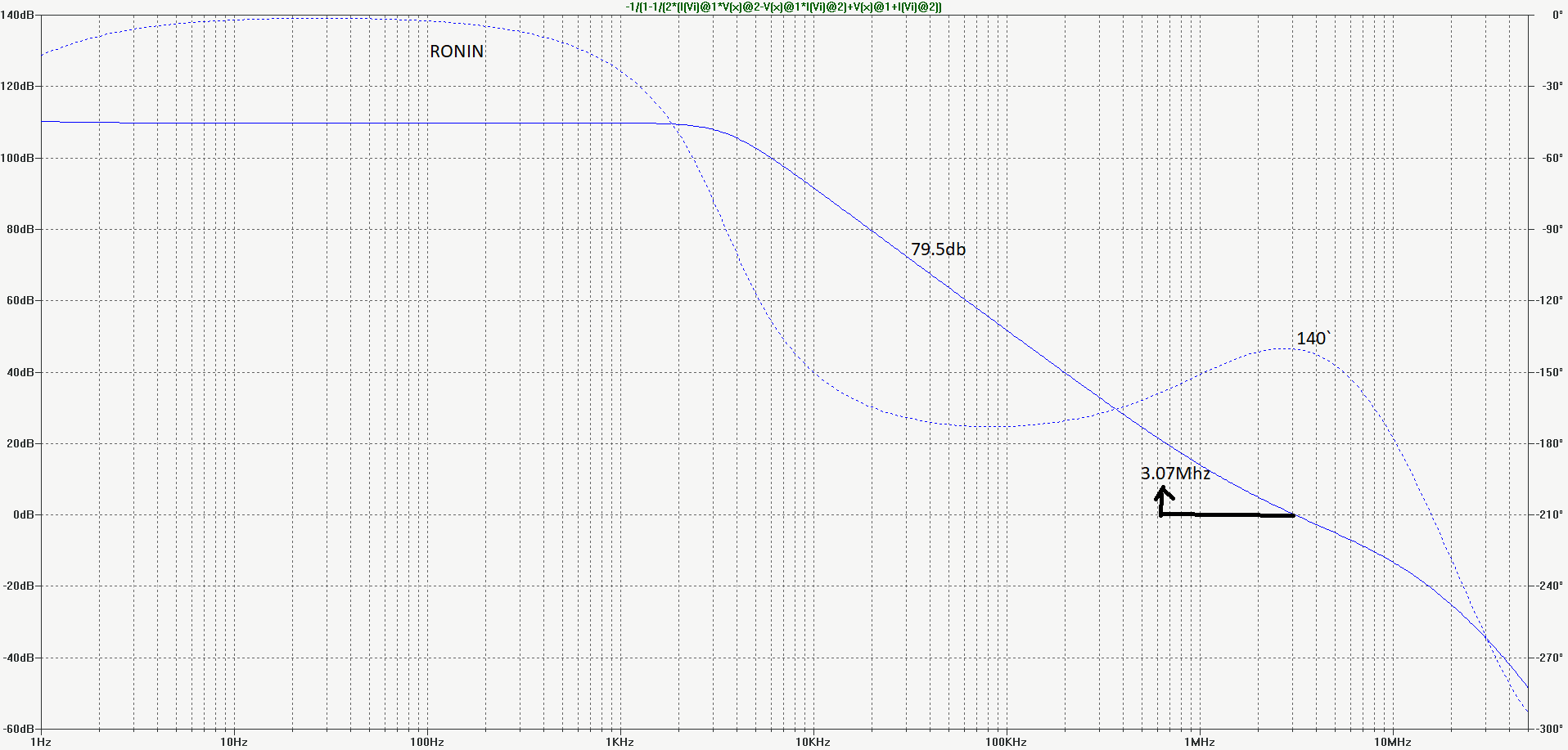Select the -150° phase axis label
1568x750 pixels.
[x=1549, y=372]
